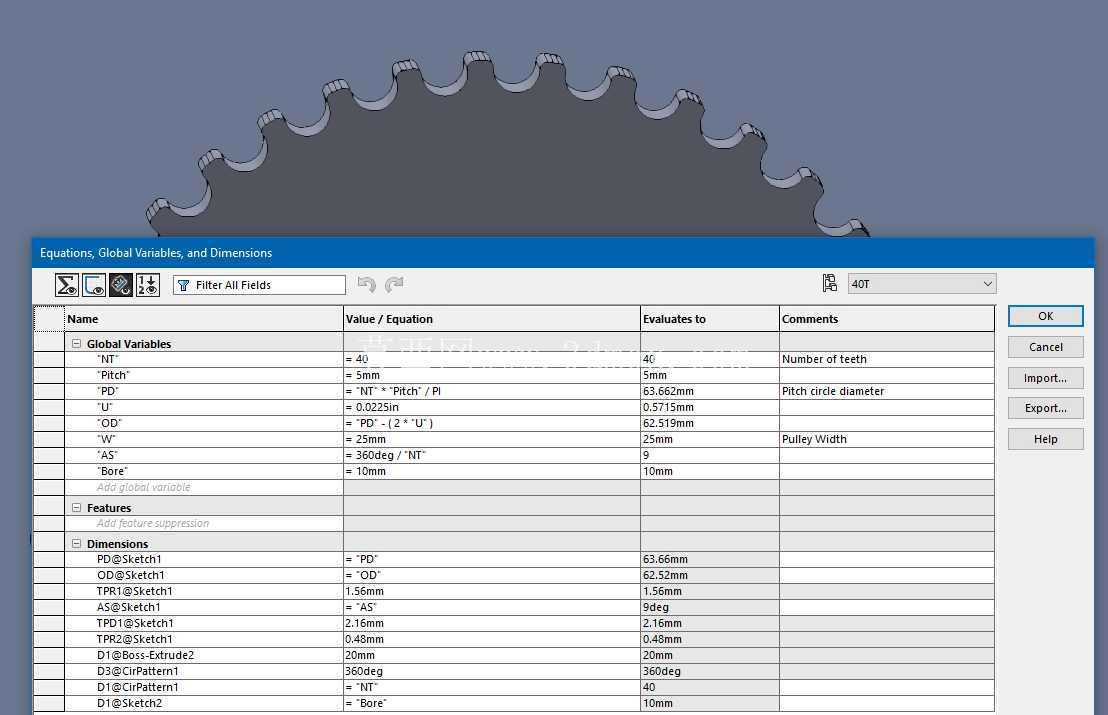The image size is (1108, 715).
Task: Click the Number of teeth comment
Action: tap(824, 359)
